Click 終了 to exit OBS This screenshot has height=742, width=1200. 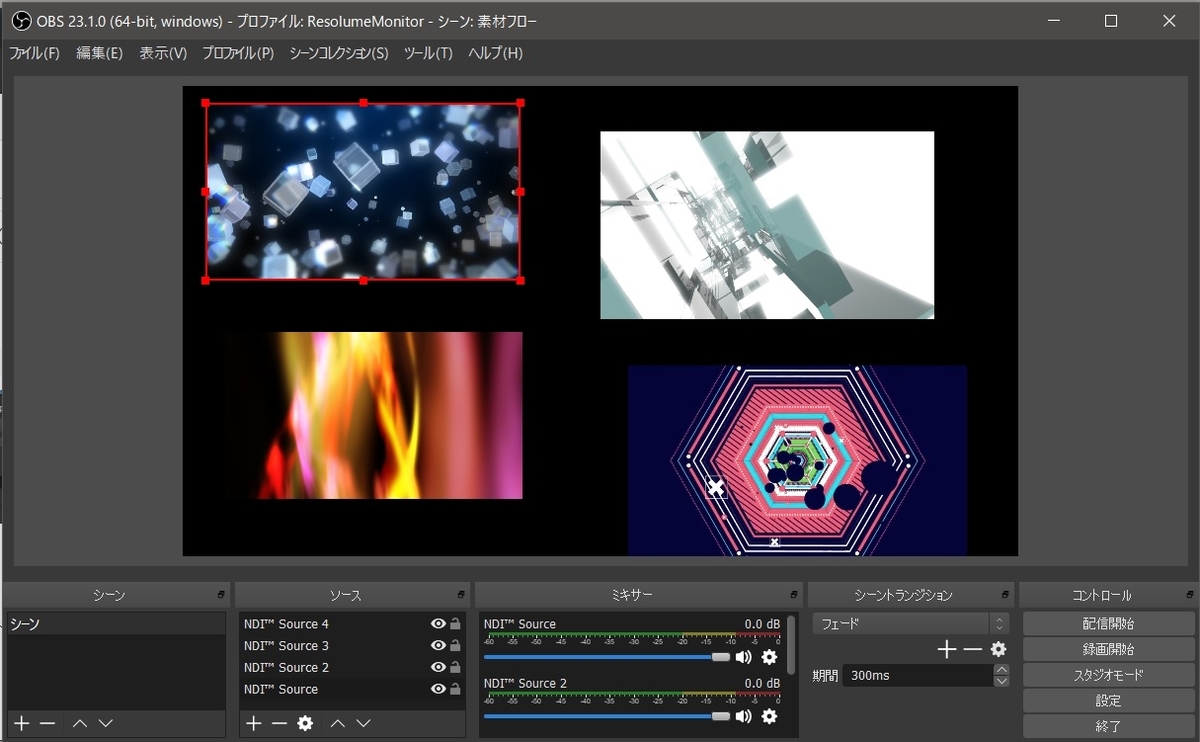coord(1108,727)
